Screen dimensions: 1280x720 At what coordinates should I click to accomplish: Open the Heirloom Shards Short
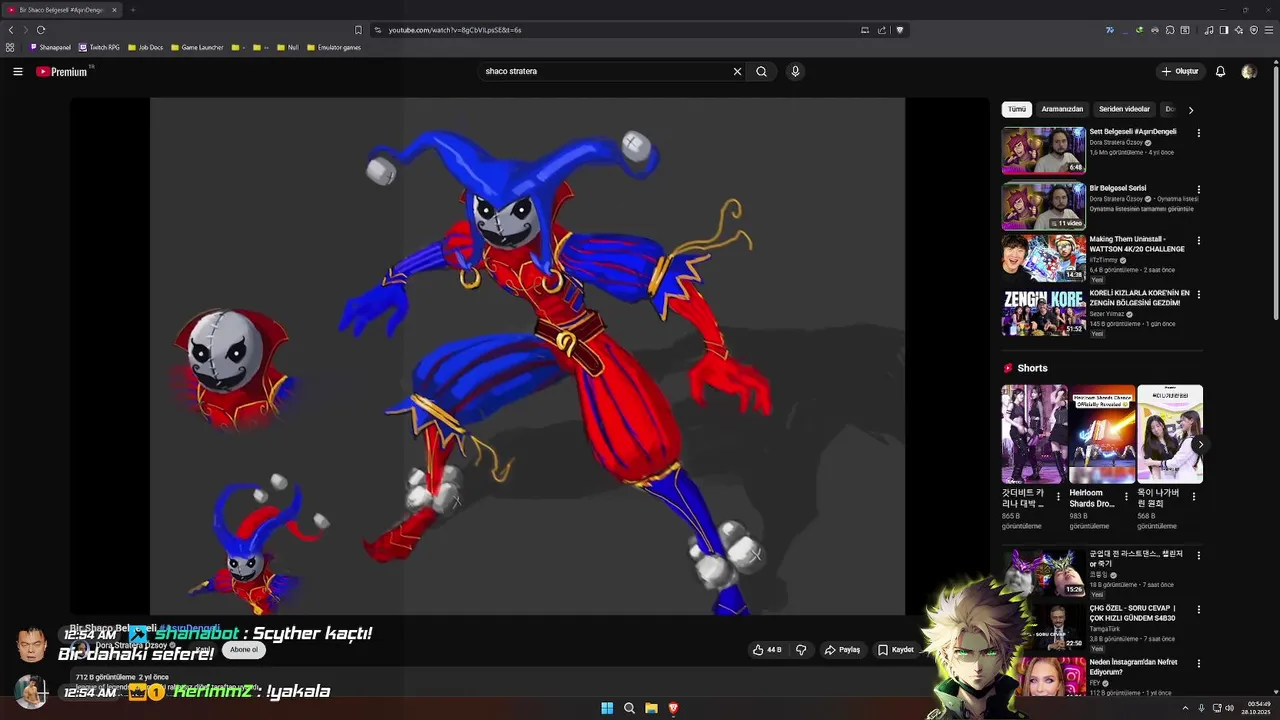pos(1101,434)
